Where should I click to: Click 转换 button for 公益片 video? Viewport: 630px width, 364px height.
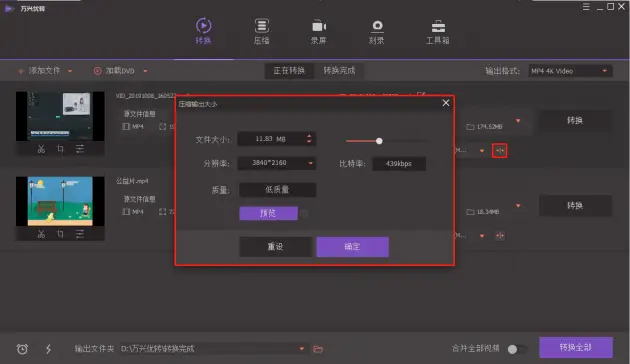coord(575,205)
